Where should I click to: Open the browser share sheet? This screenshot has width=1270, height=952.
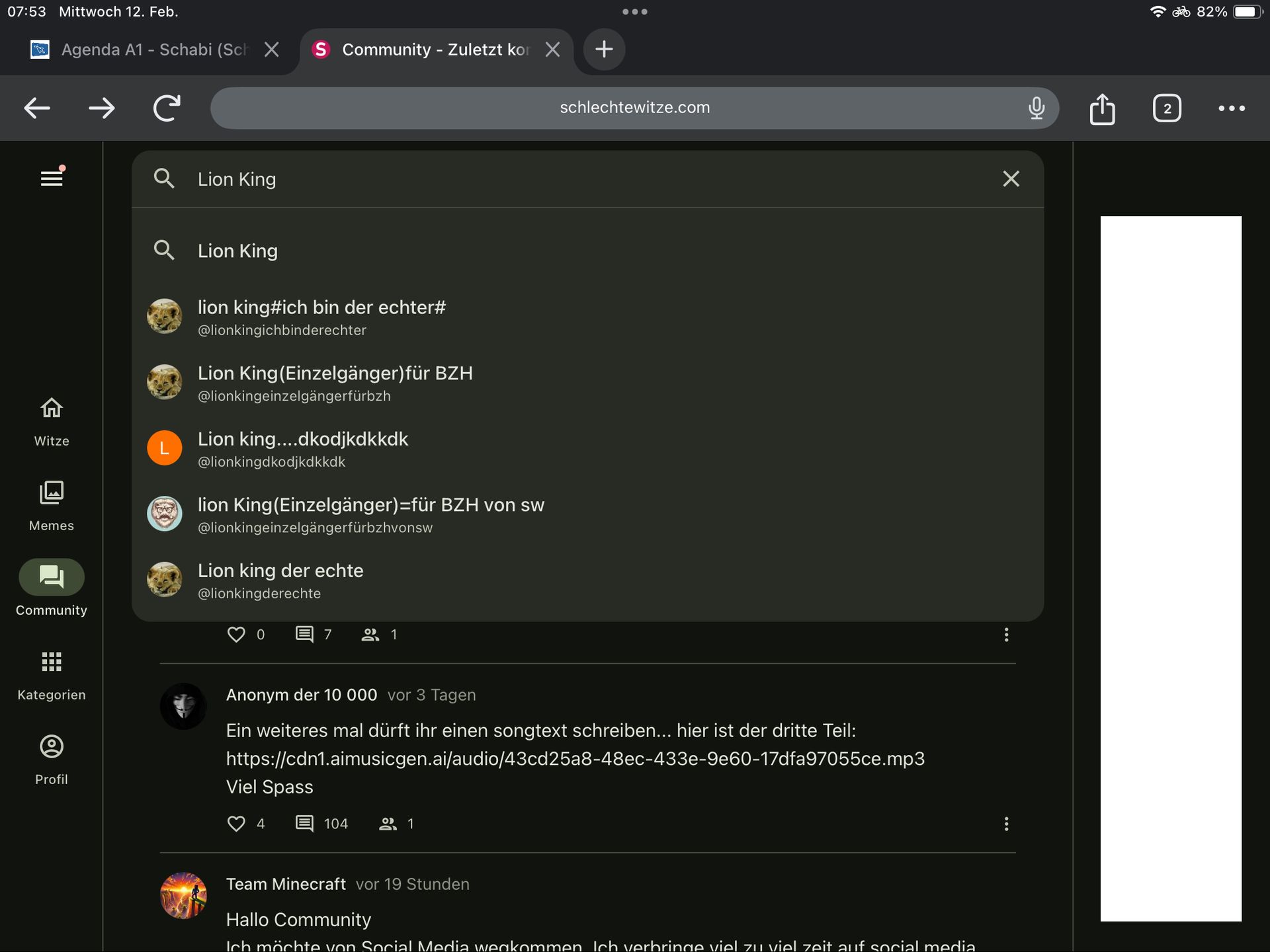(1102, 108)
